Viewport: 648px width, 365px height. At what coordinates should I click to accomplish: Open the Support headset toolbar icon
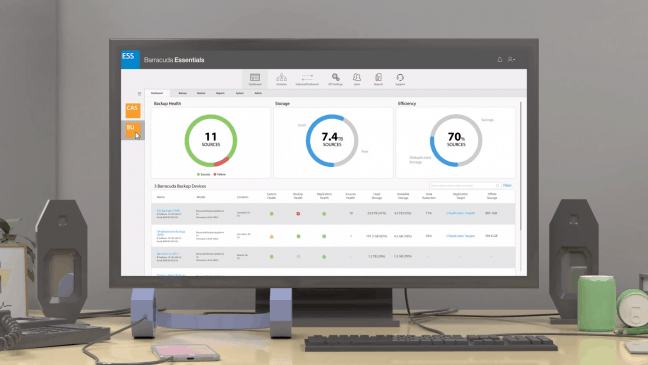pos(400,79)
